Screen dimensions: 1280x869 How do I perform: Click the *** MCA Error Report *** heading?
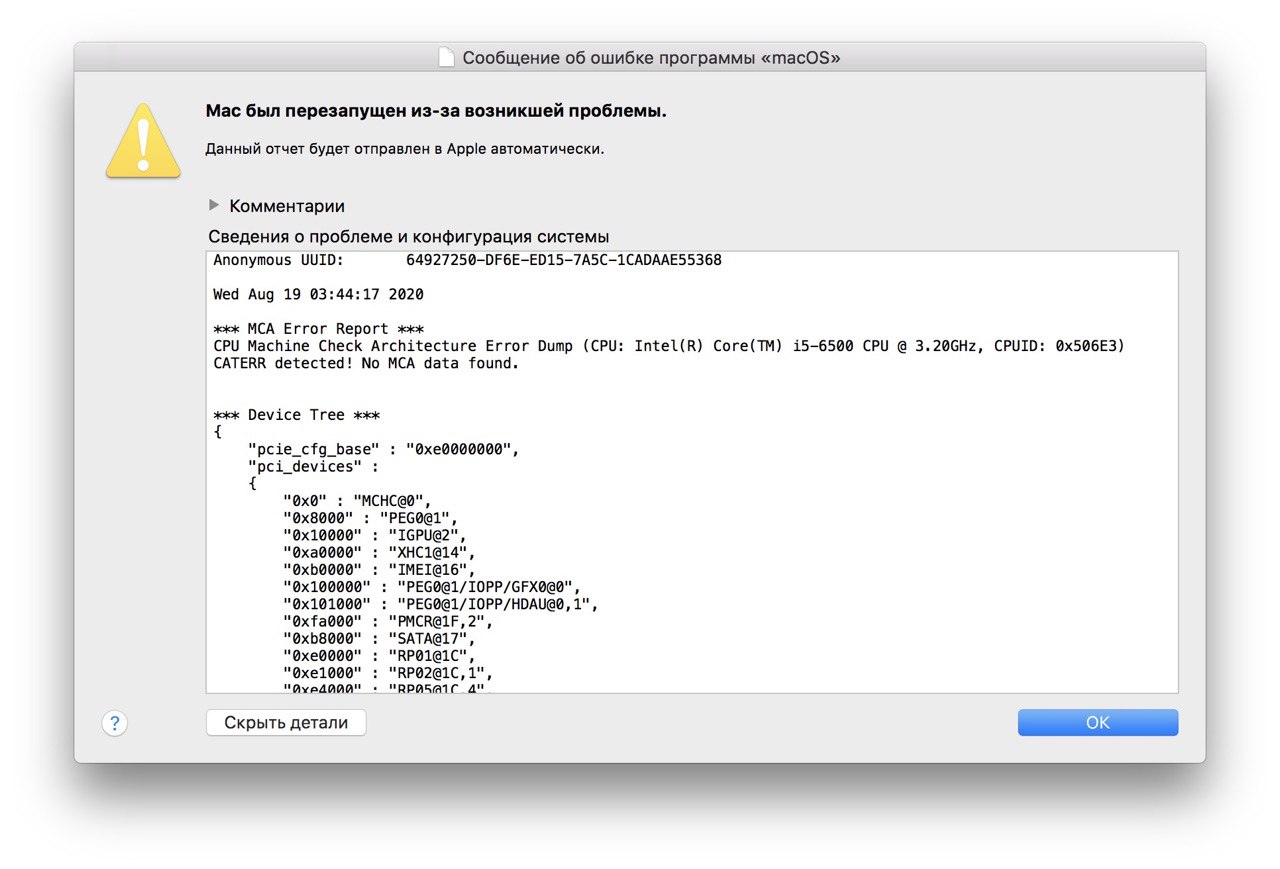[319, 329]
